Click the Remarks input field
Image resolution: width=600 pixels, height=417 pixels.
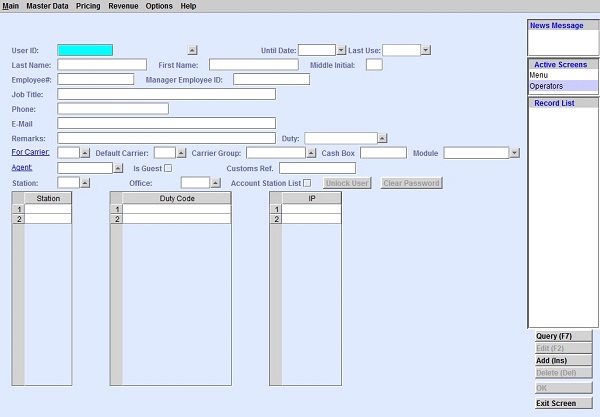tap(166, 138)
